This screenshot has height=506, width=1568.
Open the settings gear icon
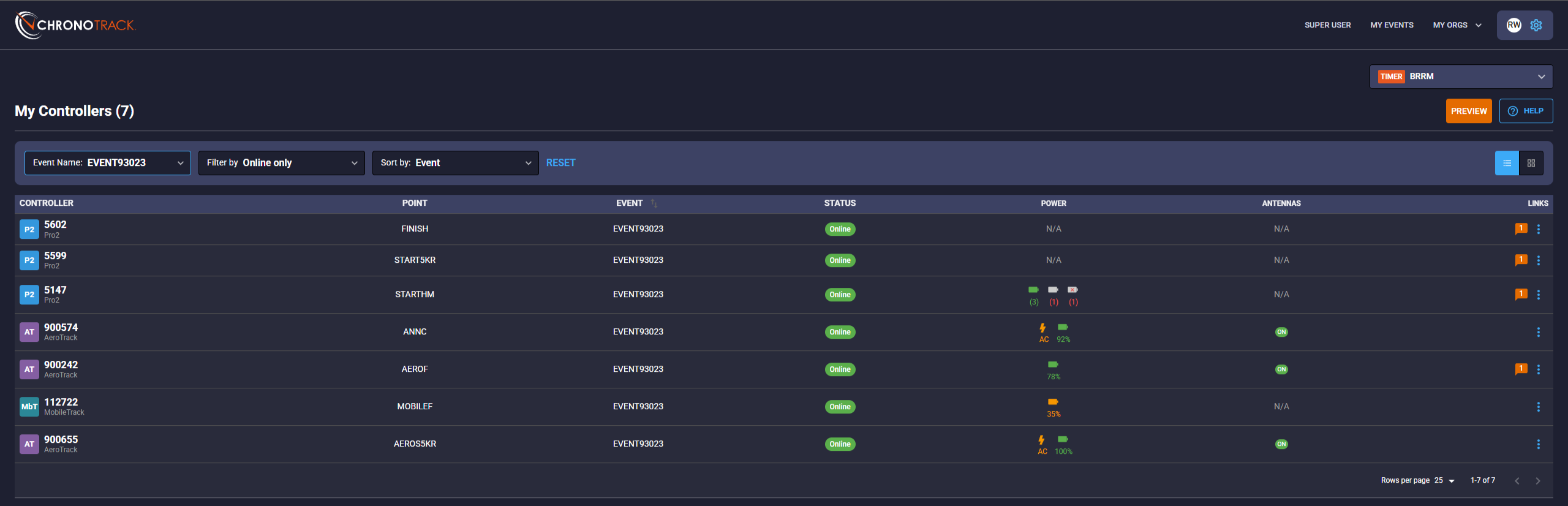1536,25
